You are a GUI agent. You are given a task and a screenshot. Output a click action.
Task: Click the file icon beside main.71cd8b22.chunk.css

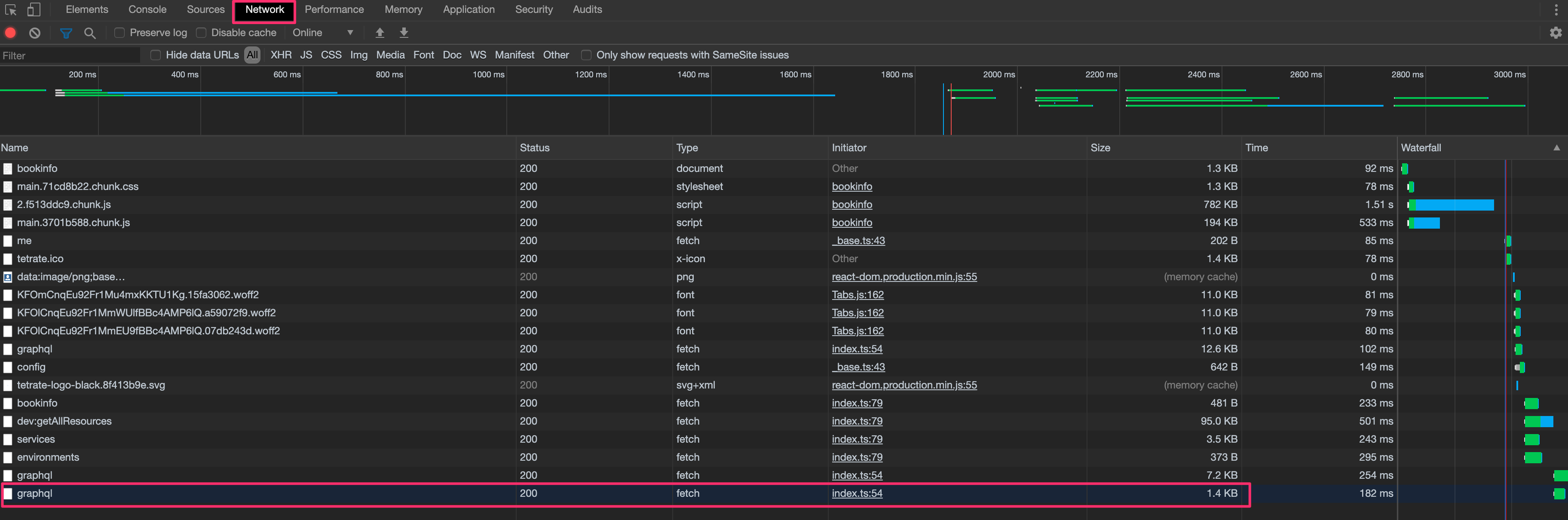(x=8, y=187)
